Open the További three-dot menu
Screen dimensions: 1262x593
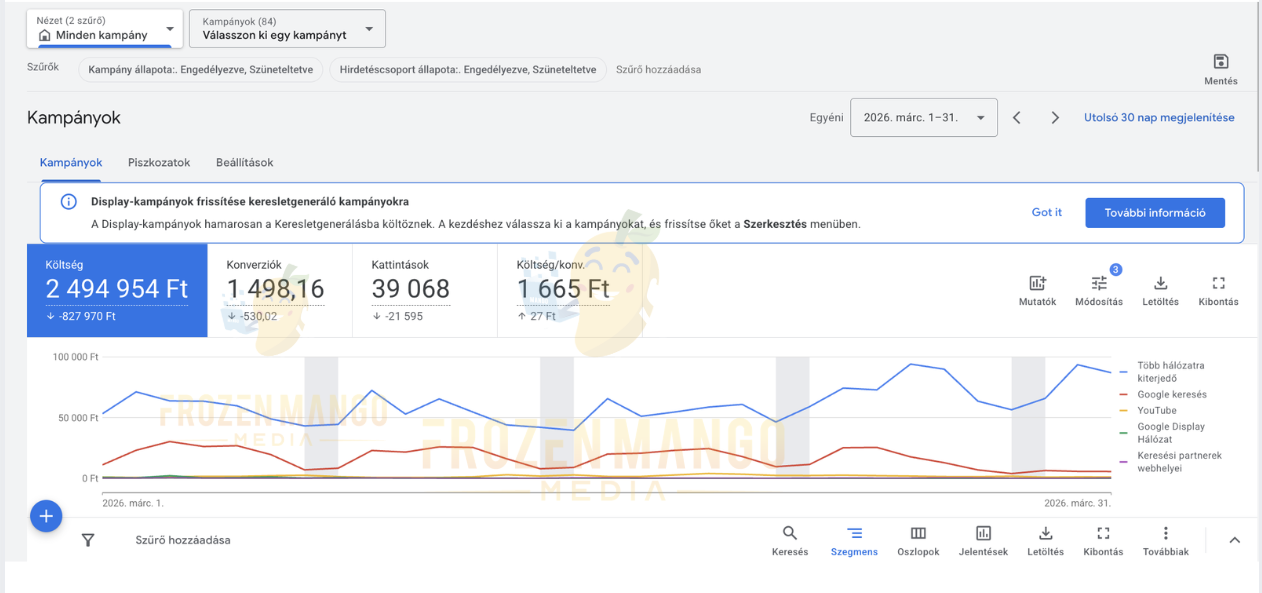point(1165,533)
